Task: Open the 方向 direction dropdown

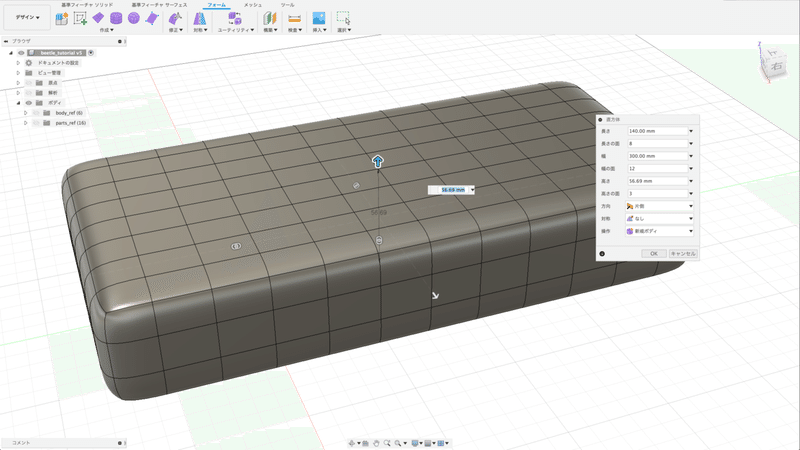Action: click(660, 205)
